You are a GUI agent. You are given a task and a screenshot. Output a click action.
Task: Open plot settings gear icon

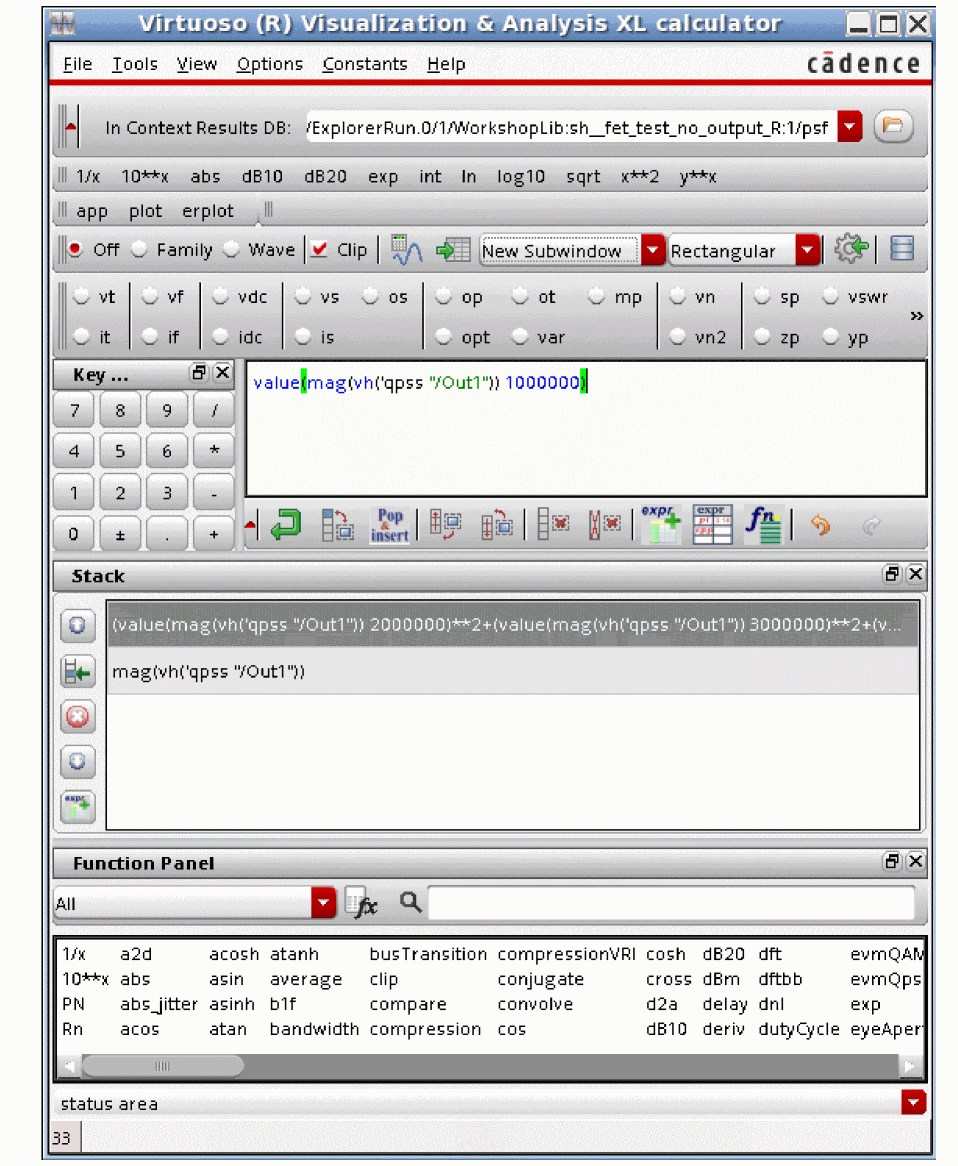(851, 249)
